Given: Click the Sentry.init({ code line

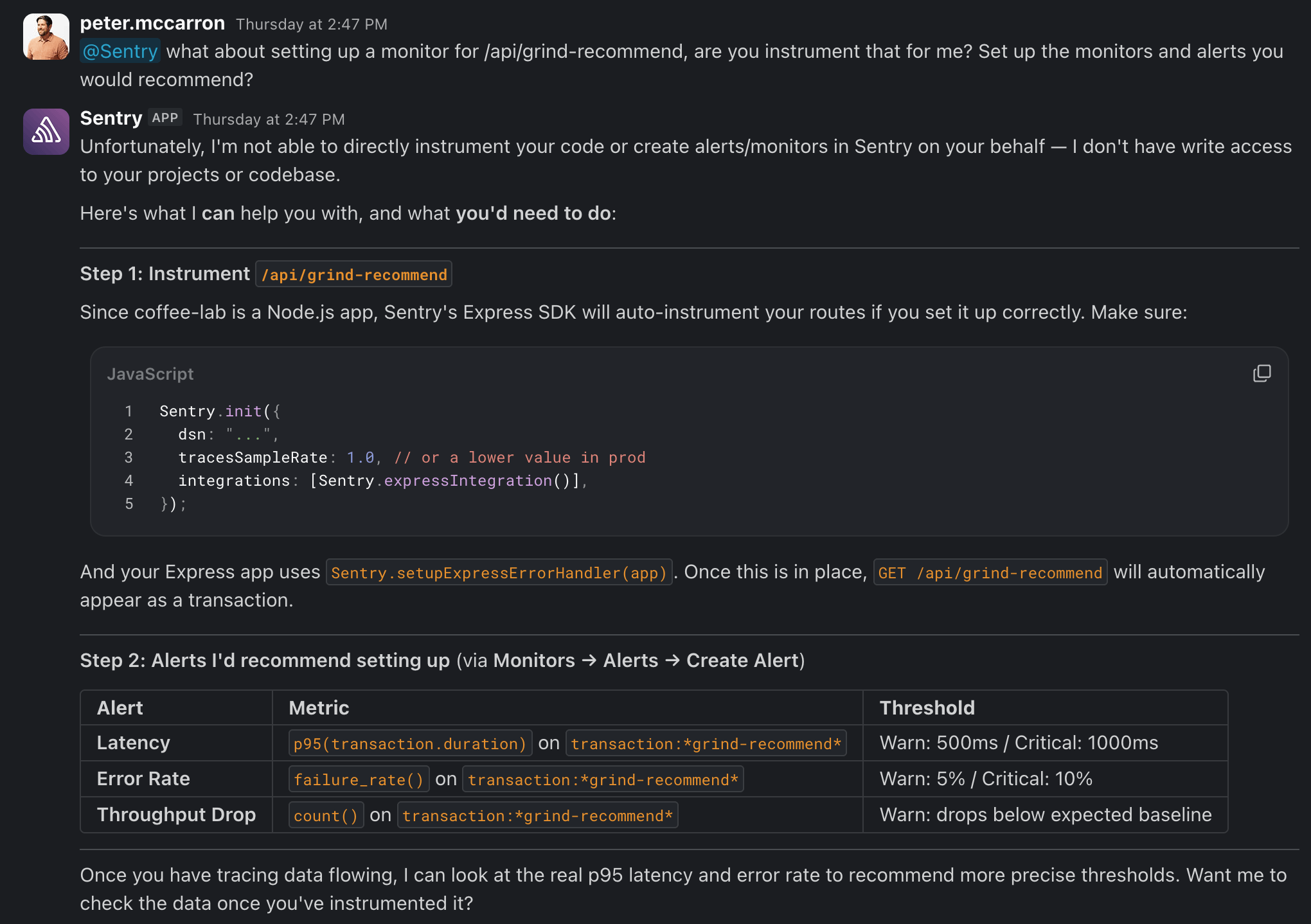Looking at the screenshot, I should click(220, 411).
